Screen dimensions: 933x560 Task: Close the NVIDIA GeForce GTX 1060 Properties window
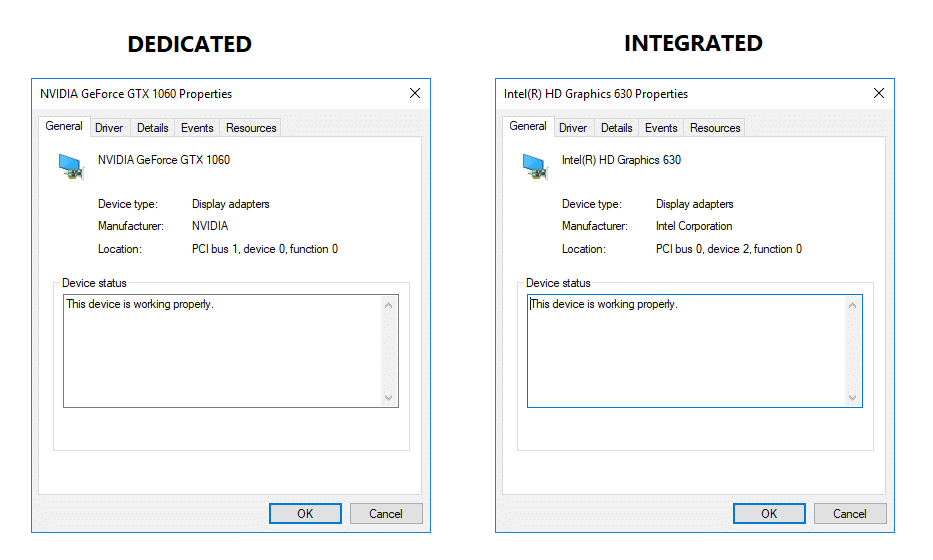pyautogui.click(x=415, y=93)
